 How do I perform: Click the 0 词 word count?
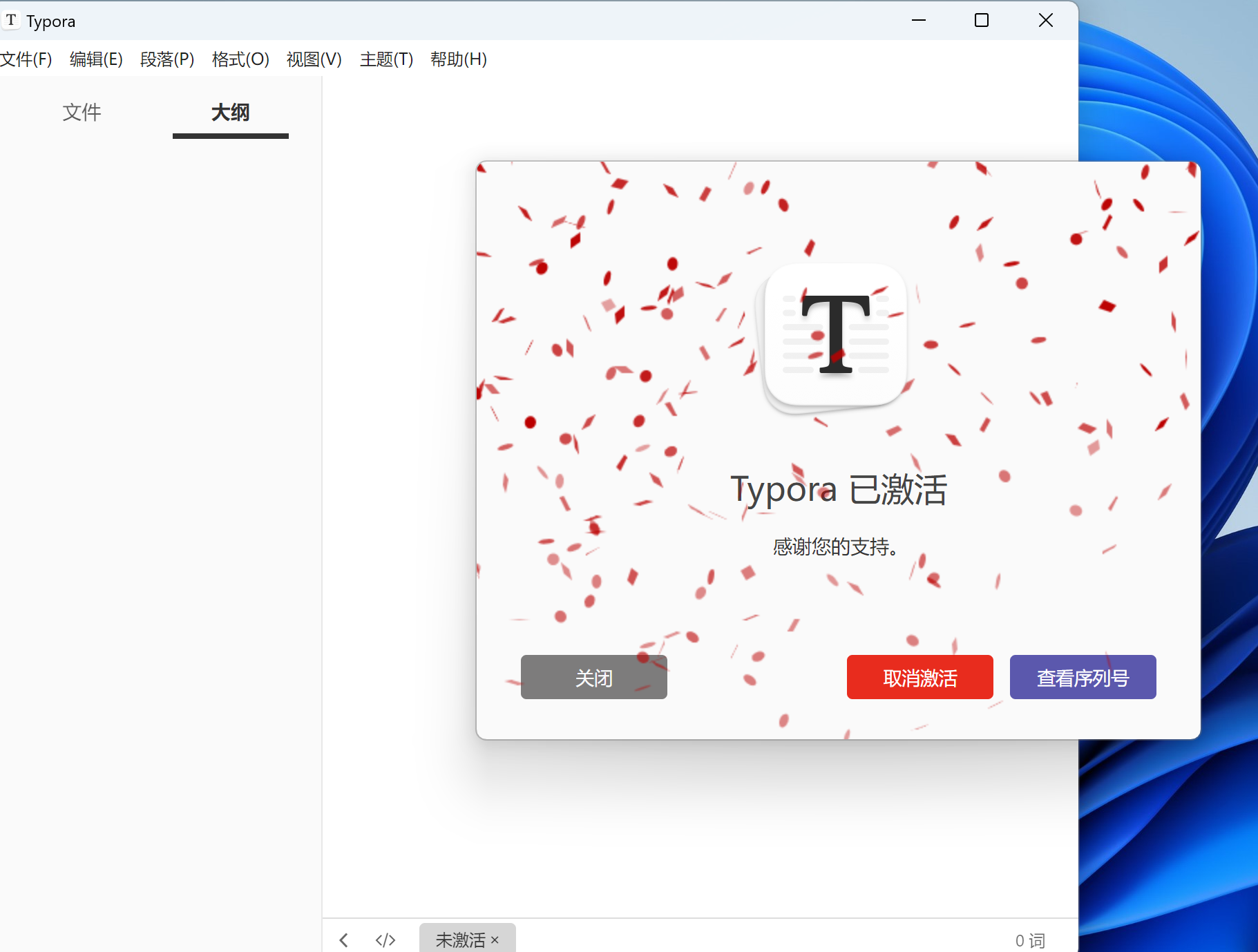coord(1030,940)
